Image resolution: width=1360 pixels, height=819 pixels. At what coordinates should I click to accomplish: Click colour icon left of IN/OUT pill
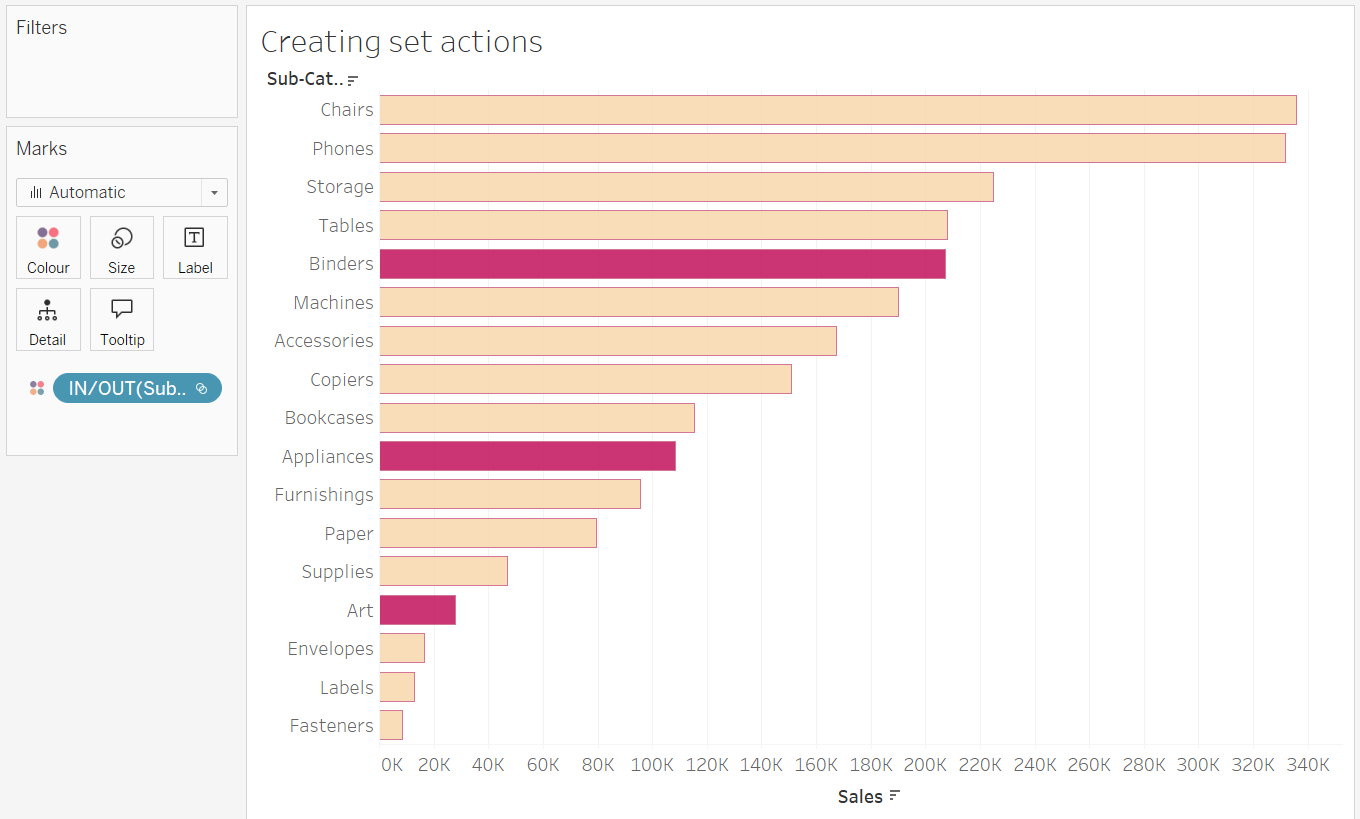click(37, 388)
